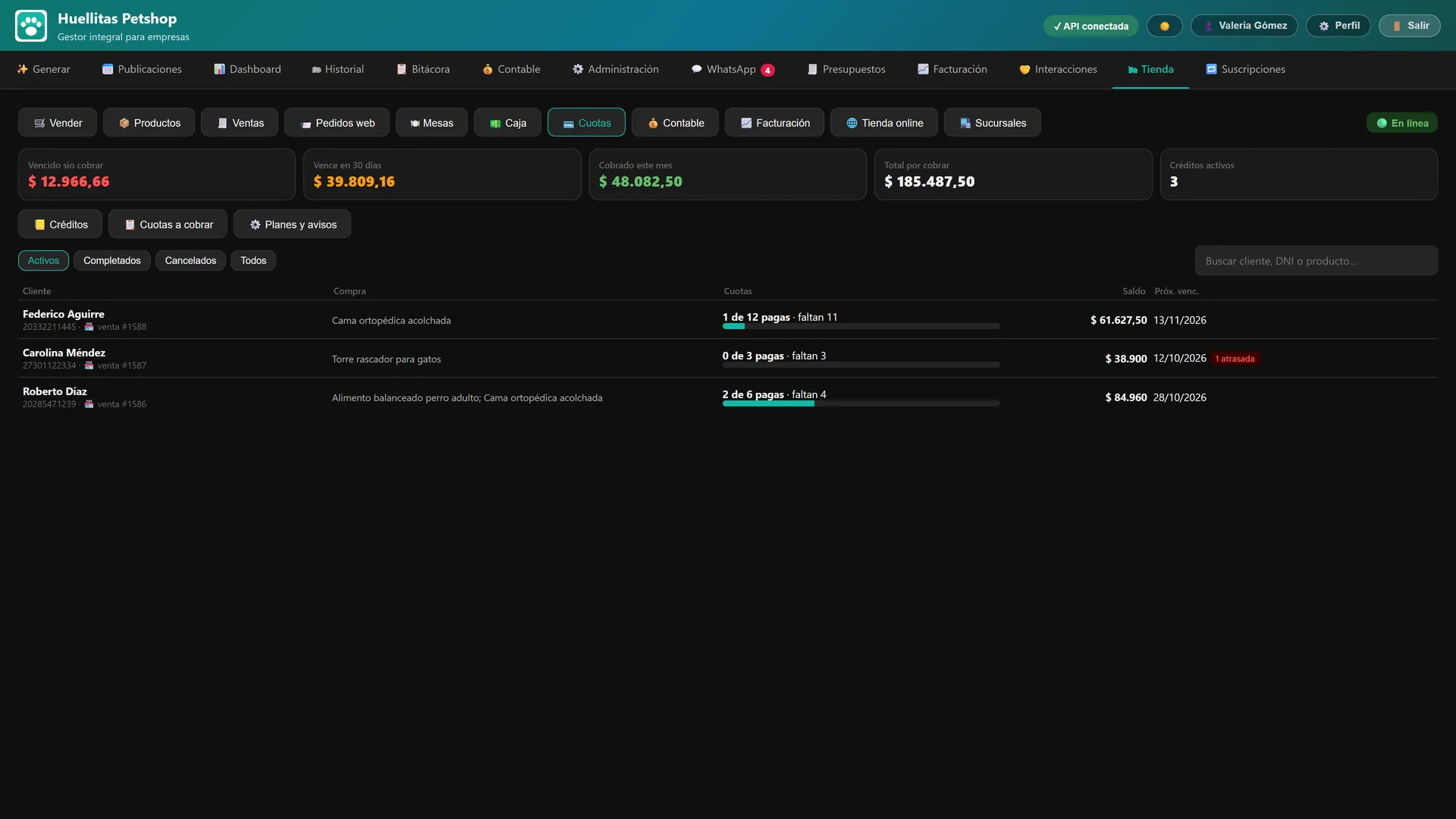1456x819 pixels.
Task: Open the Historial tab
Action: 337,69
